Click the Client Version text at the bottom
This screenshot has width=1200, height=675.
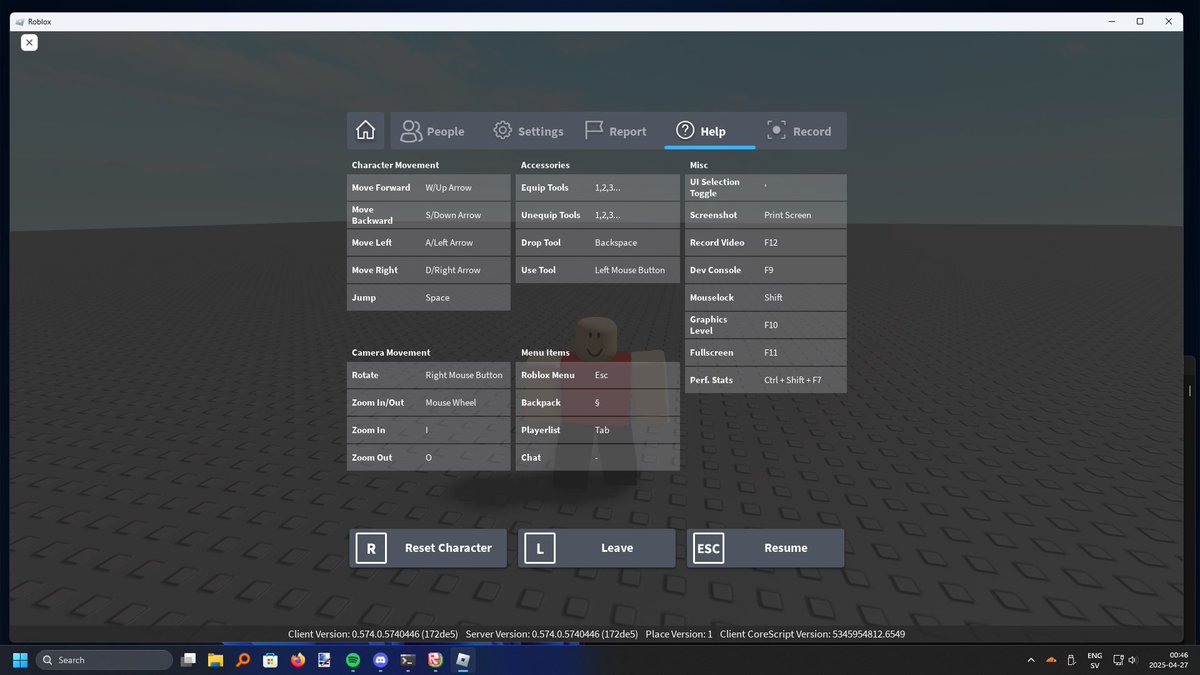coord(373,634)
